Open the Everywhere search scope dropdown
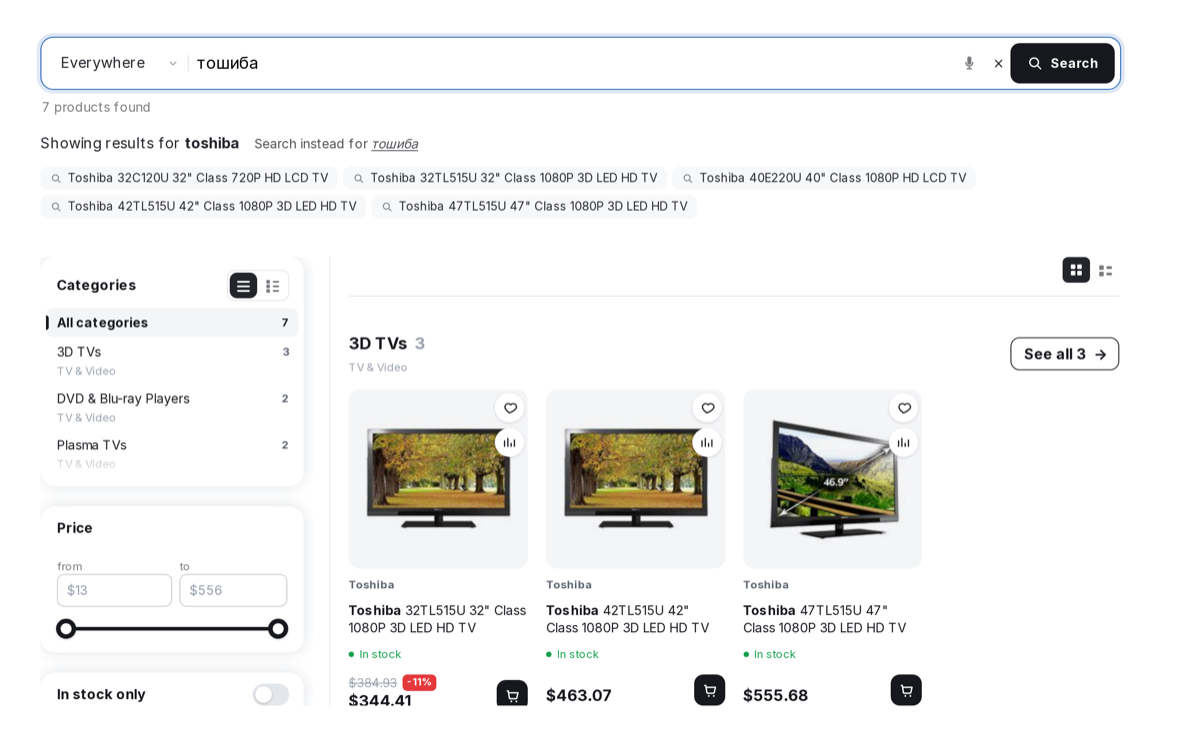 (x=119, y=63)
